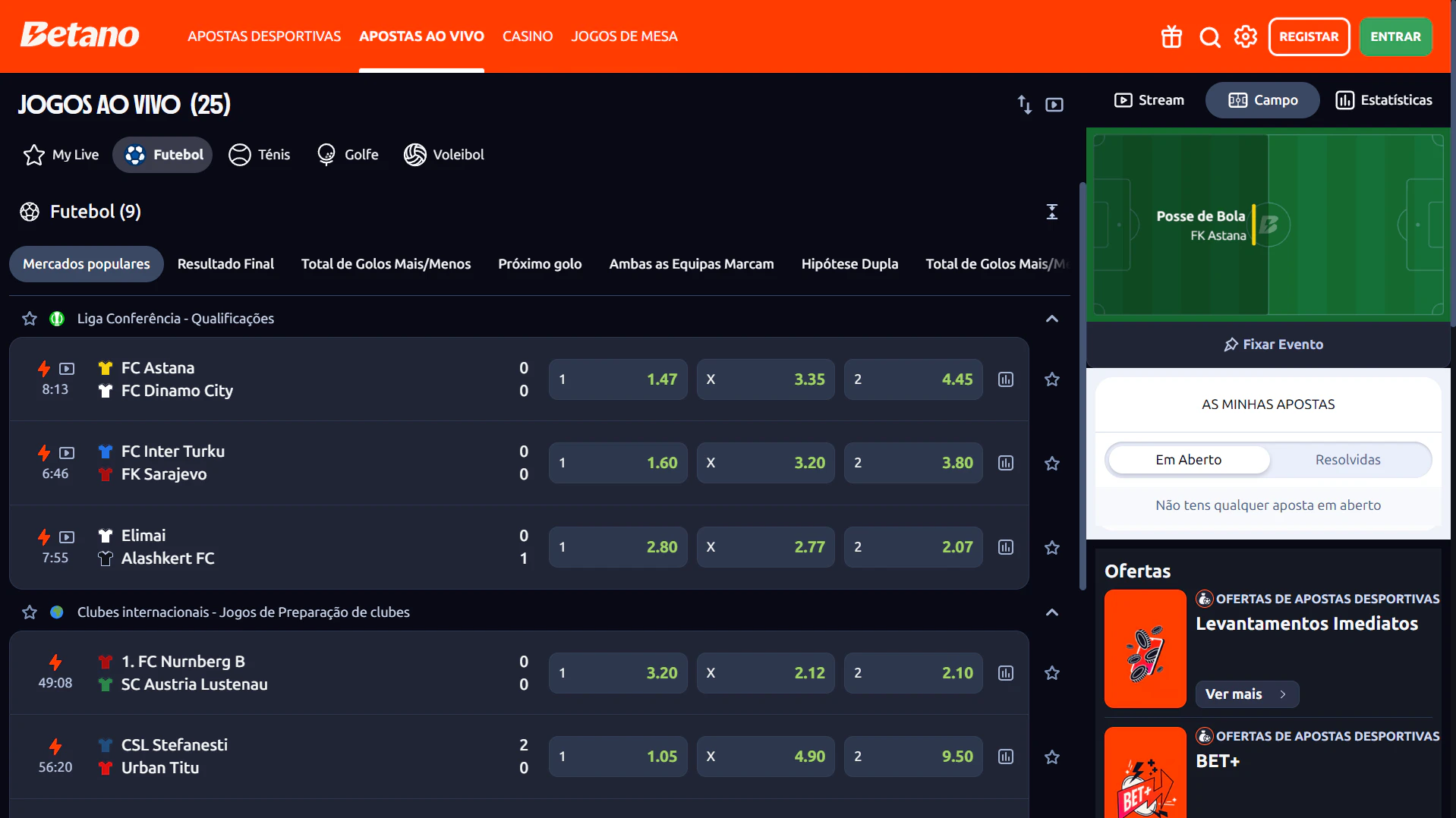The height and width of the screenshot is (818, 1456).
Task: Favorite the FC Astana vs Dinamo City match
Action: 1052,379
